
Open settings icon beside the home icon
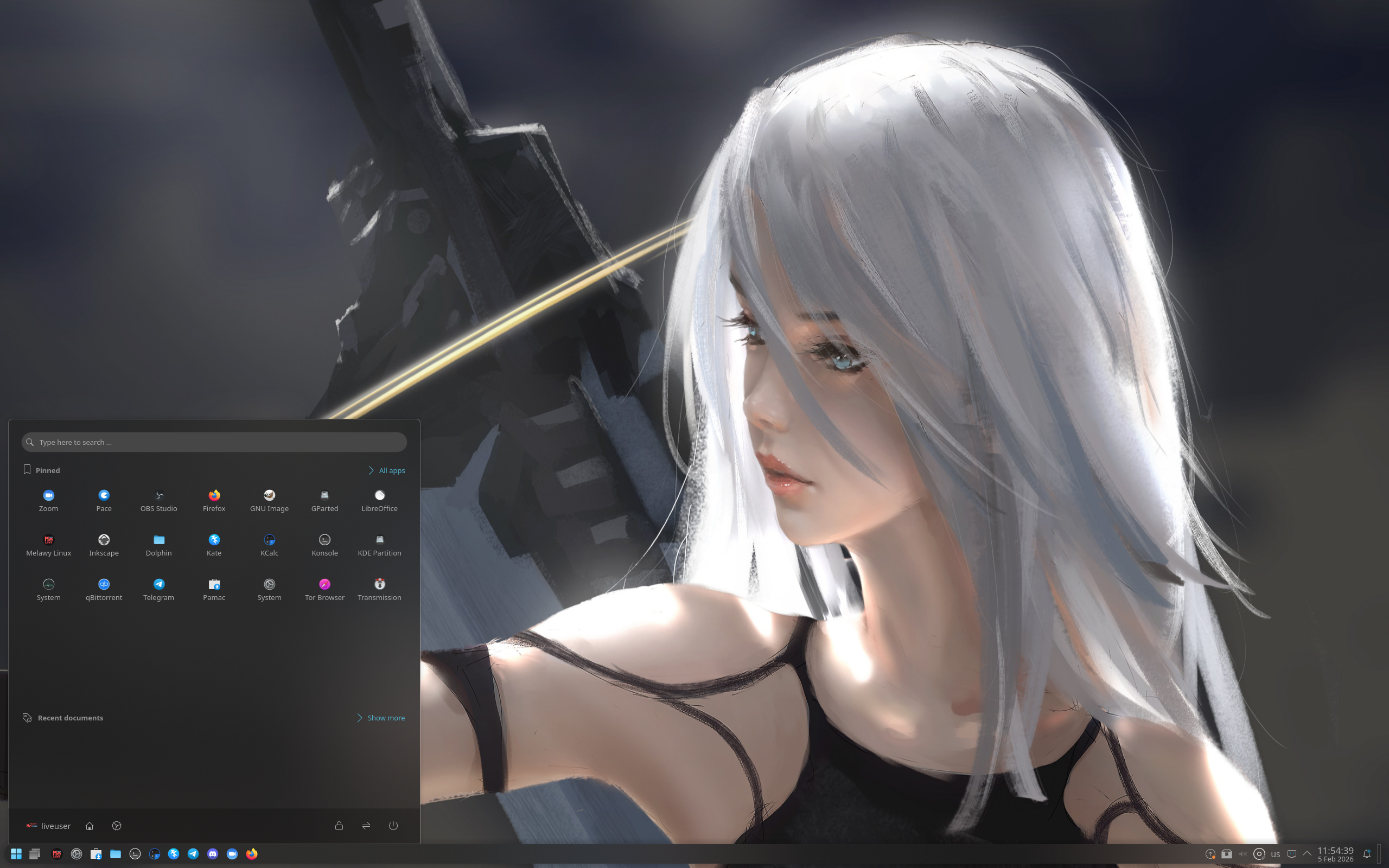tap(117, 826)
